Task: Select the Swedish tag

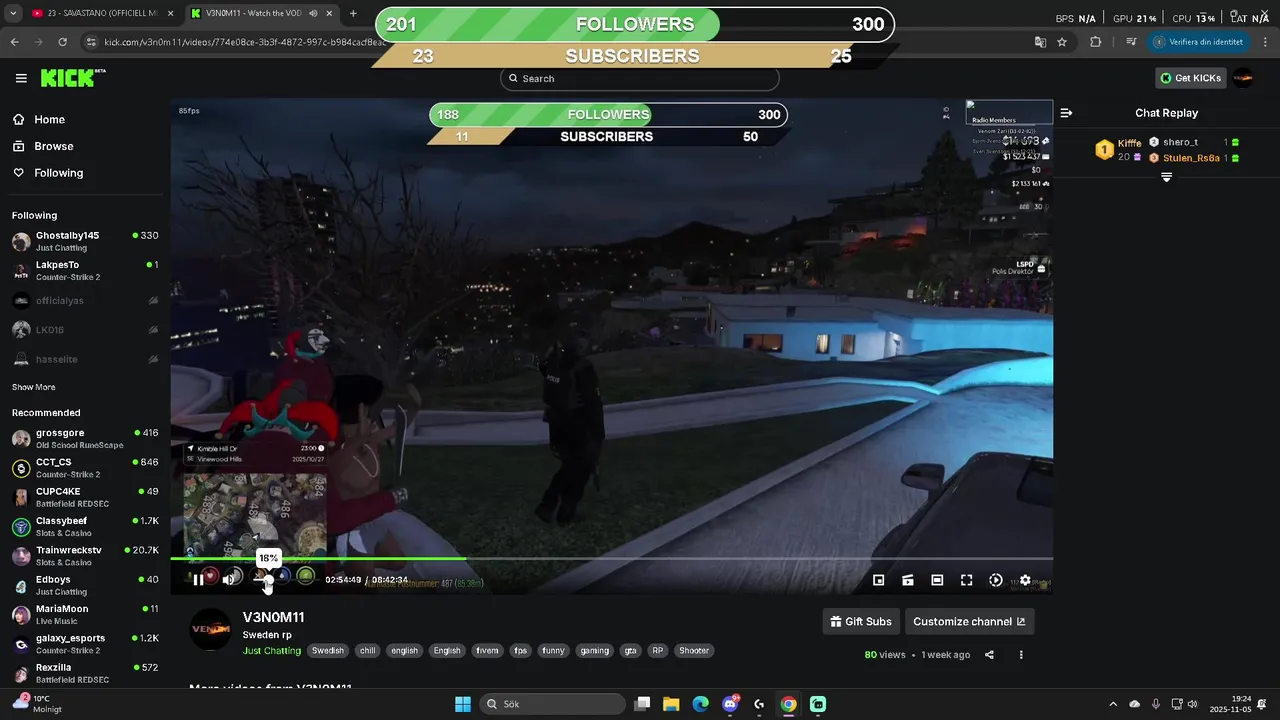Action: pos(327,651)
